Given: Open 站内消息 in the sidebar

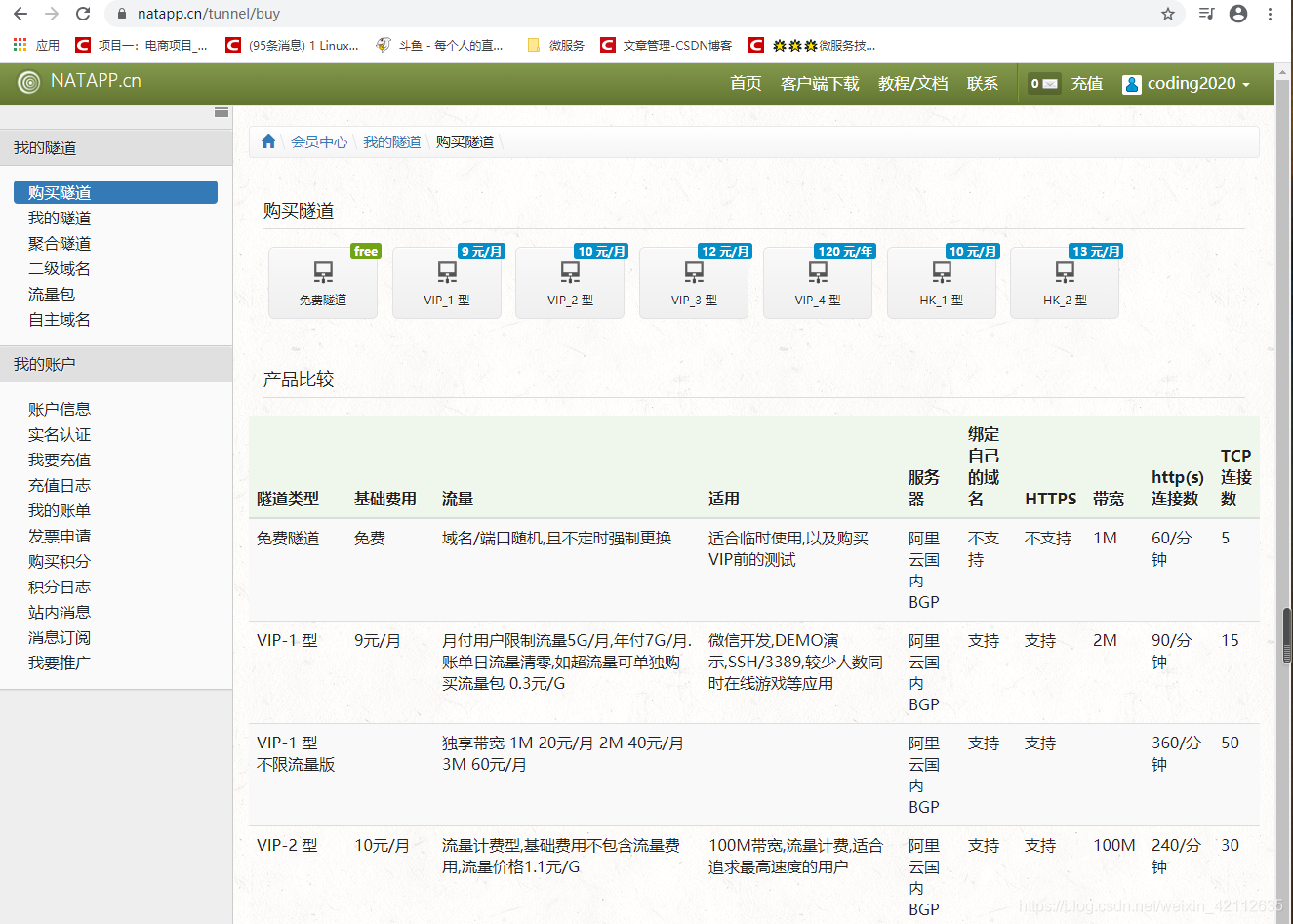Looking at the screenshot, I should (x=60, y=612).
